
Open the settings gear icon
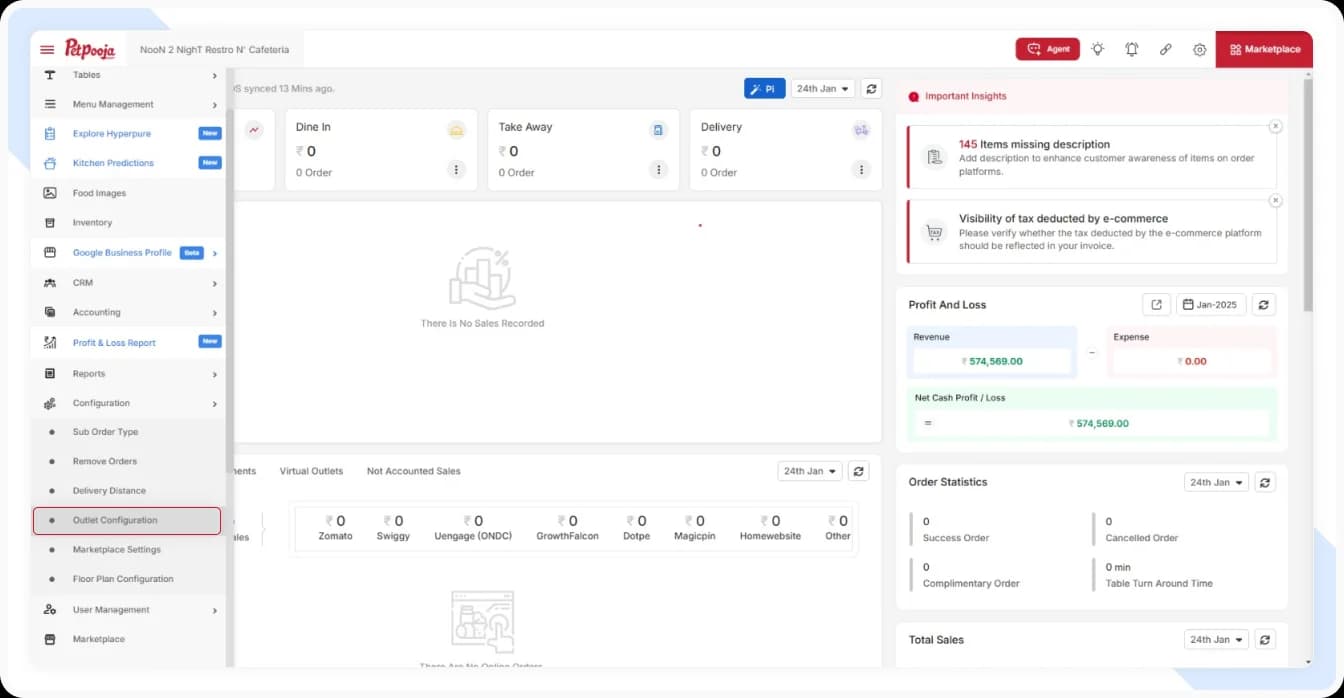click(x=1199, y=49)
